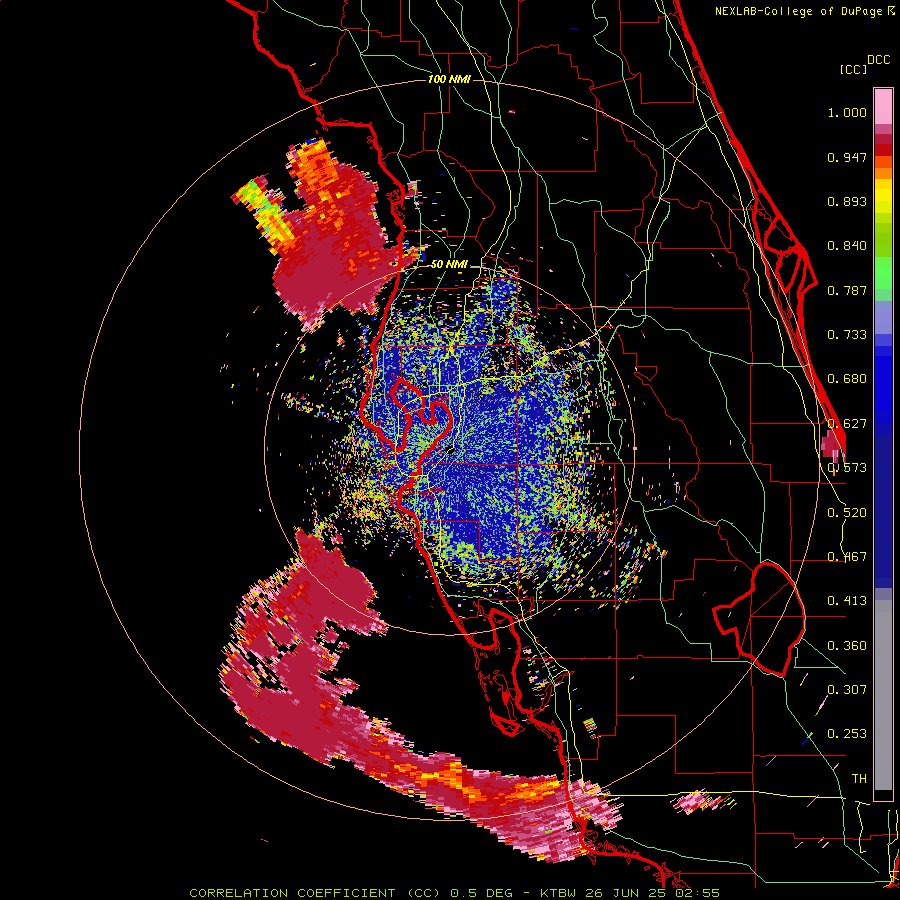Click the Lake Okeechobee outline on the map

pyautogui.click(x=759, y=619)
